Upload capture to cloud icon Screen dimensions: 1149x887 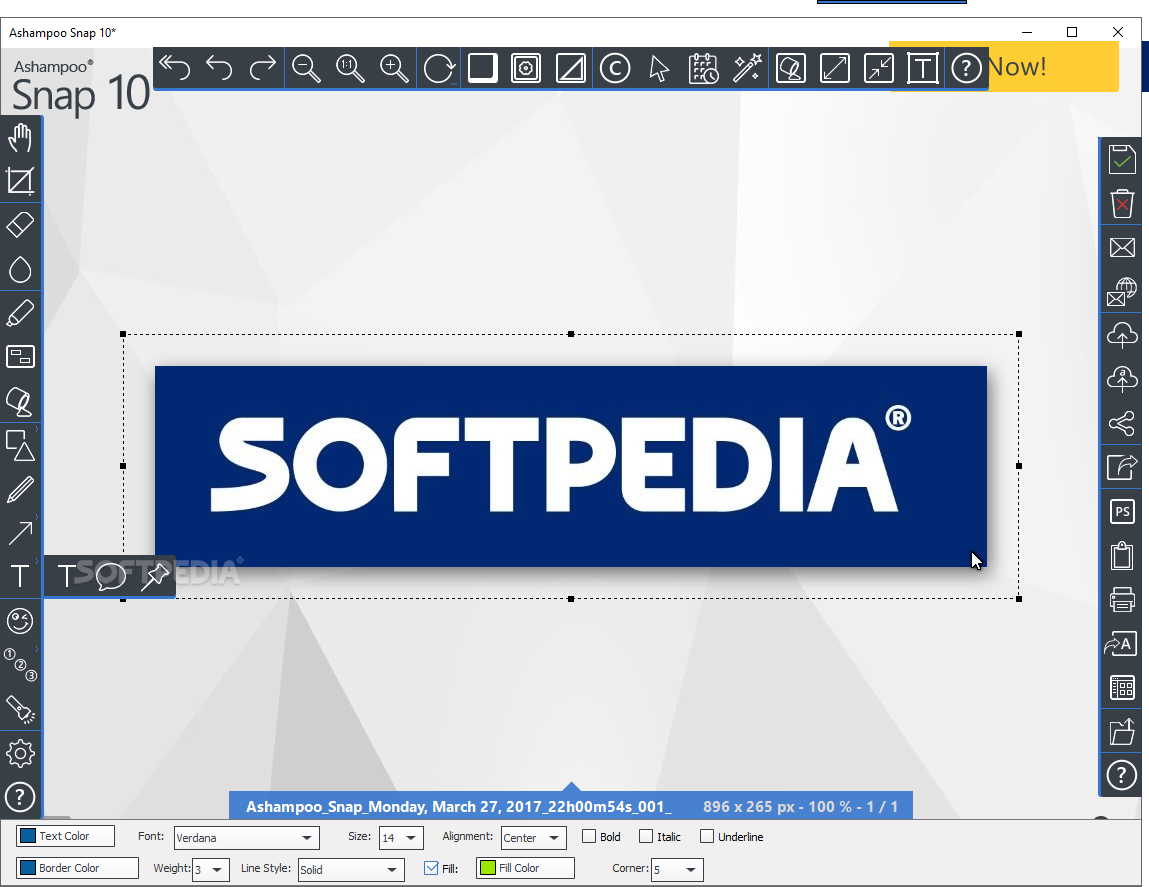coord(1122,335)
